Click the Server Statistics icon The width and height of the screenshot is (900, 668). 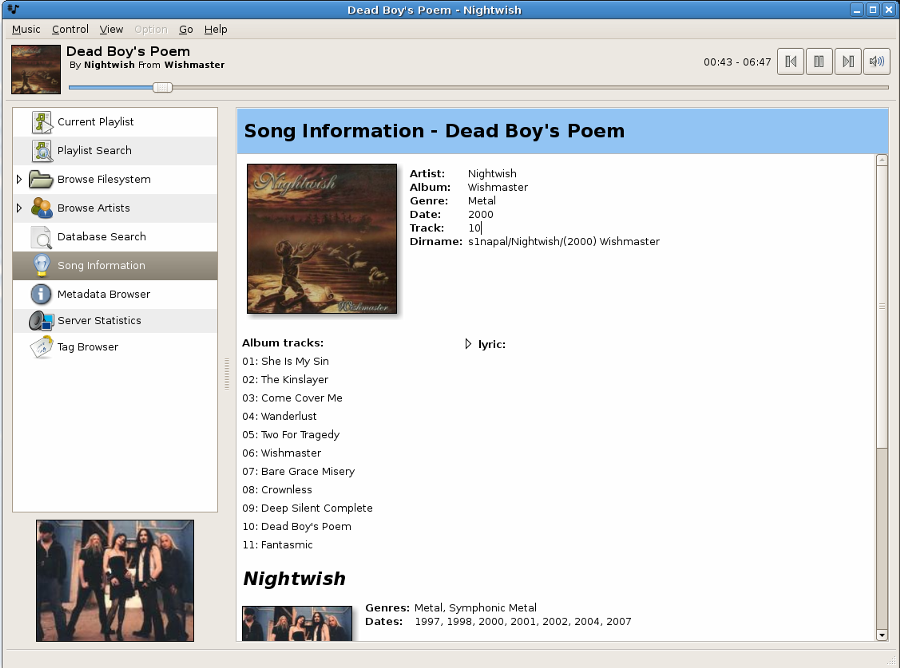click(41, 320)
